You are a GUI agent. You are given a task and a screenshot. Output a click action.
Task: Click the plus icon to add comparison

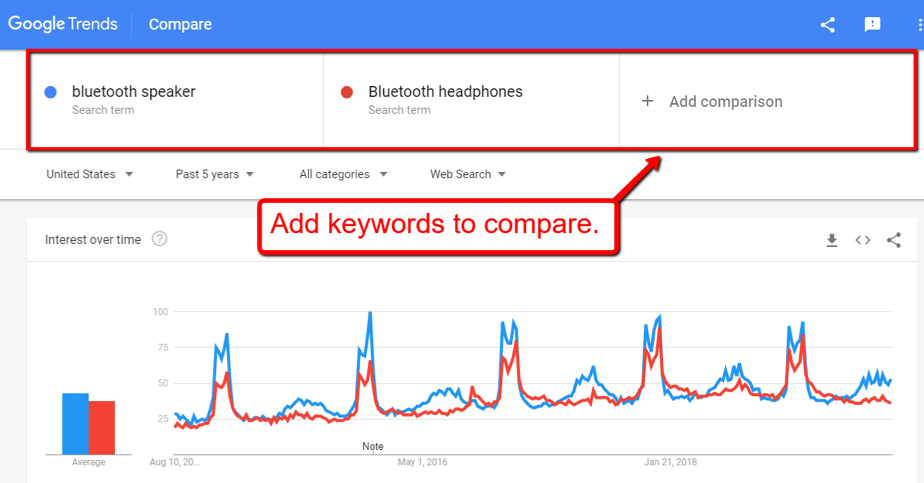(x=647, y=101)
